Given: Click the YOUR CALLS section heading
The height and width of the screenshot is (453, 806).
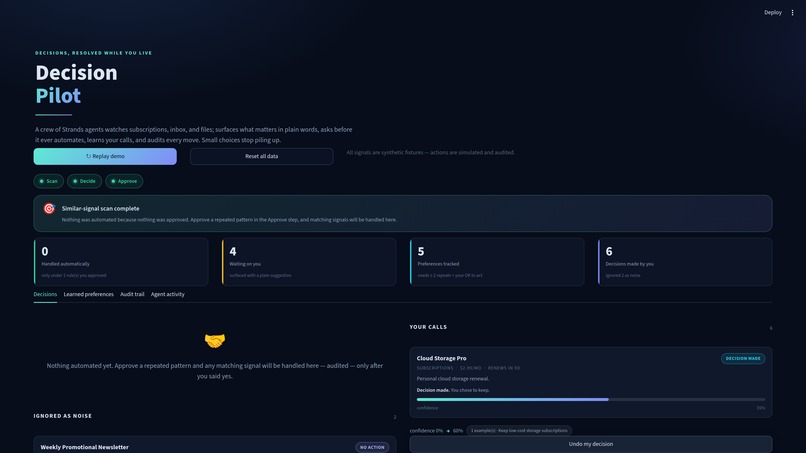Looking at the screenshot, I should coord(428,327).
